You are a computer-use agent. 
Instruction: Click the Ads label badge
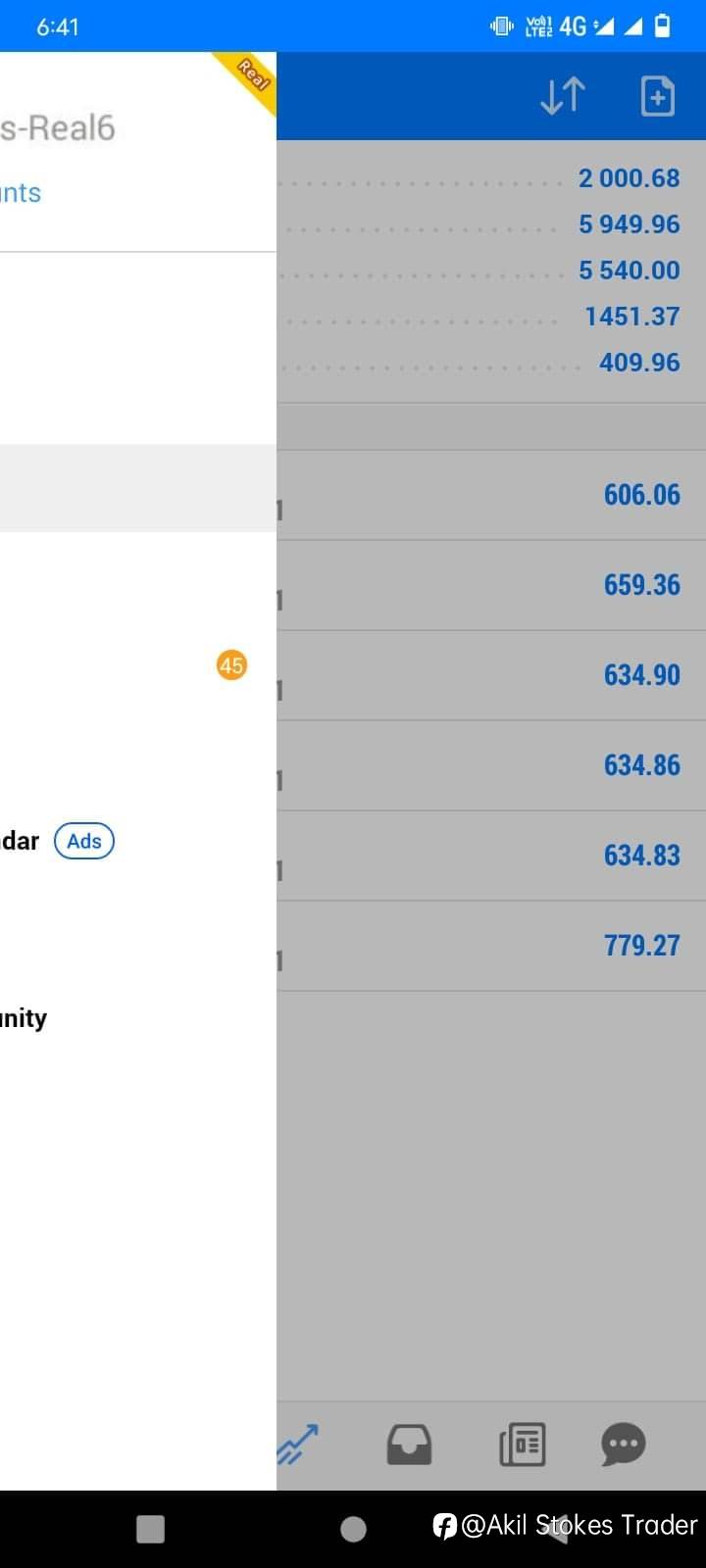pyautogui.click(x=84, y=841)
